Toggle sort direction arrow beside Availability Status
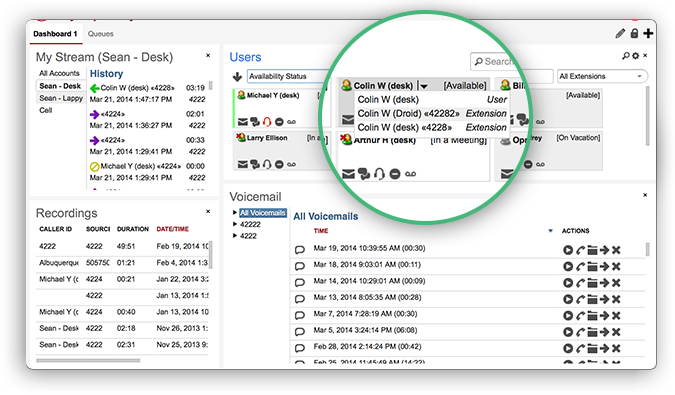 point(237,77)
